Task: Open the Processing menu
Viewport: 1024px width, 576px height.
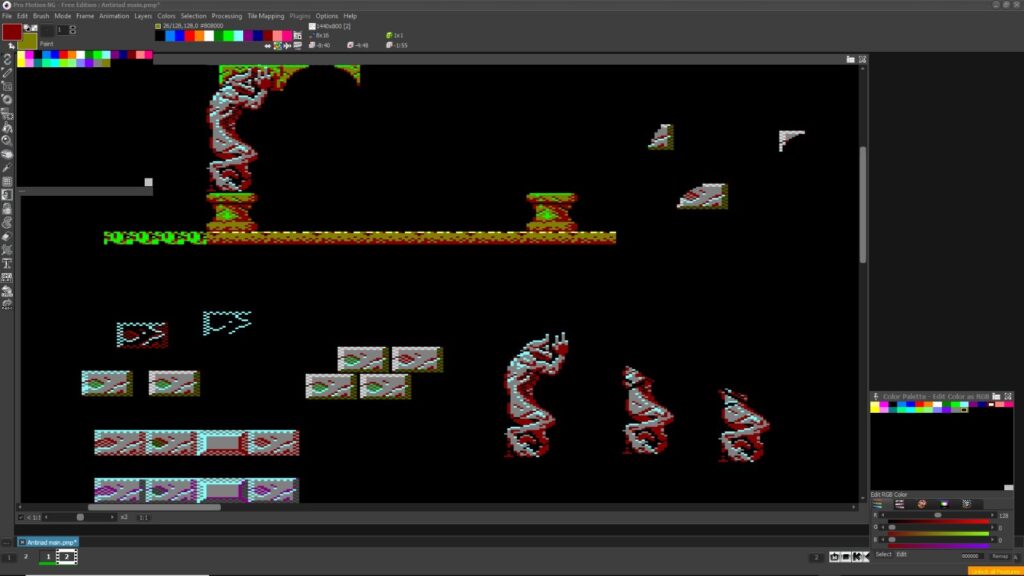Action: click(227, 16)
